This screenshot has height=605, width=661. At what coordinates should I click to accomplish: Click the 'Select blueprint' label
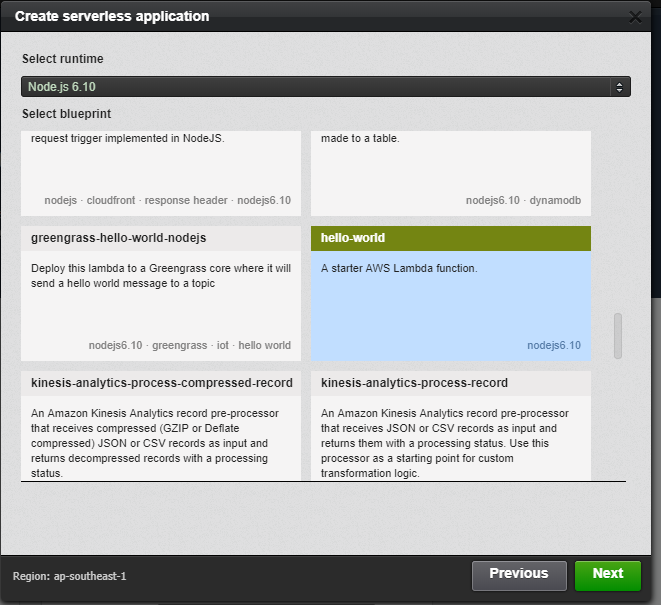click(66, 114)
